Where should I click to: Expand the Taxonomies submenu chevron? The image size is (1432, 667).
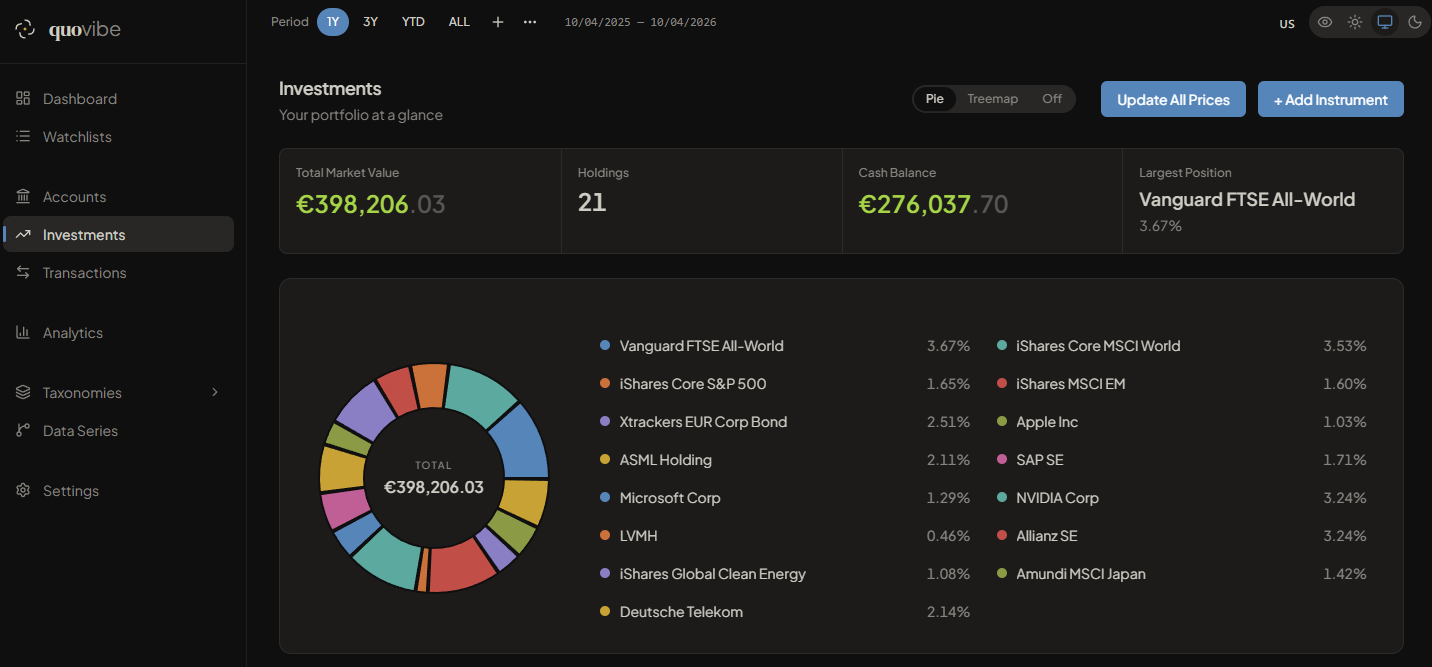[214, 393]
